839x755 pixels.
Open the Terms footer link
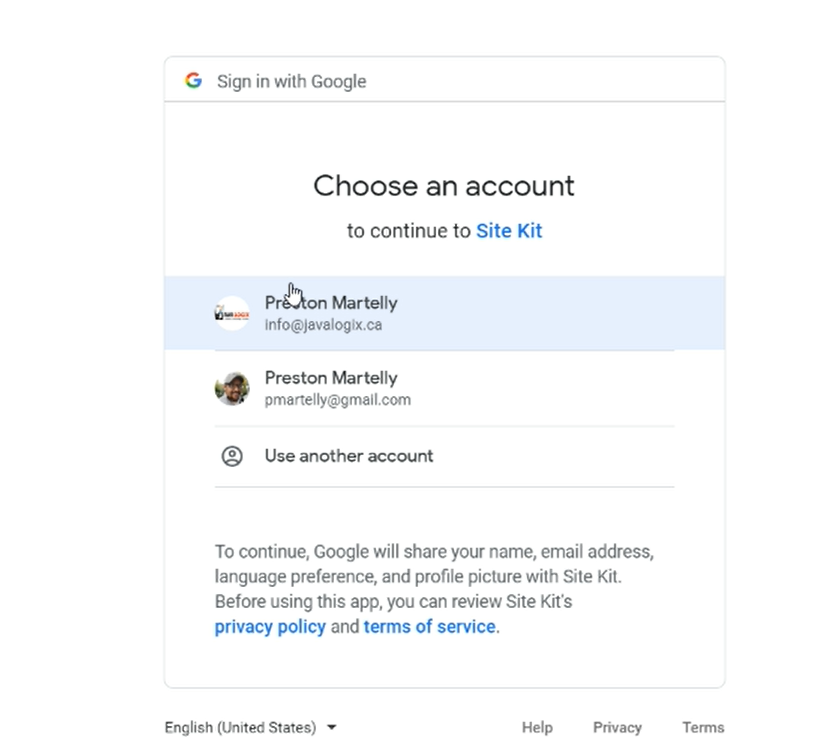[x=703, y=727]
